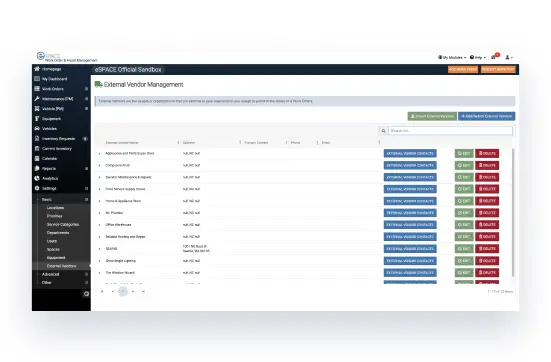
Task: Open Primary Contact column menu icon
Action: coord(286,142)
